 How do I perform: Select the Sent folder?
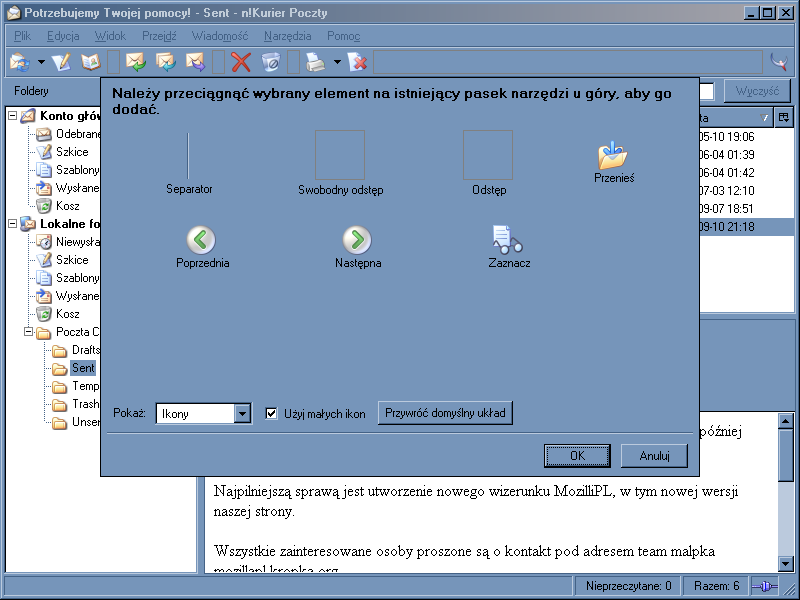coord(74,368)
